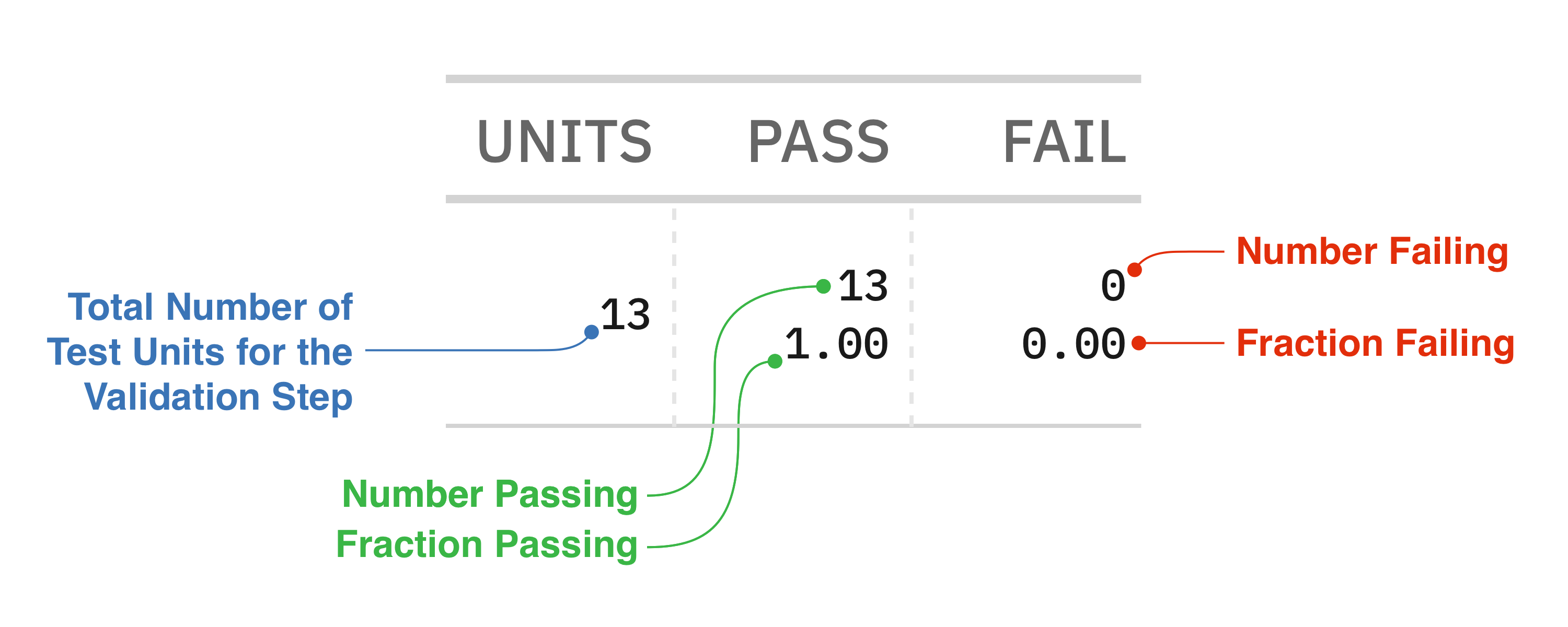1568x627 pixels.
Task: Click the red dot beside failing 0
Action: click(1134, 270)
